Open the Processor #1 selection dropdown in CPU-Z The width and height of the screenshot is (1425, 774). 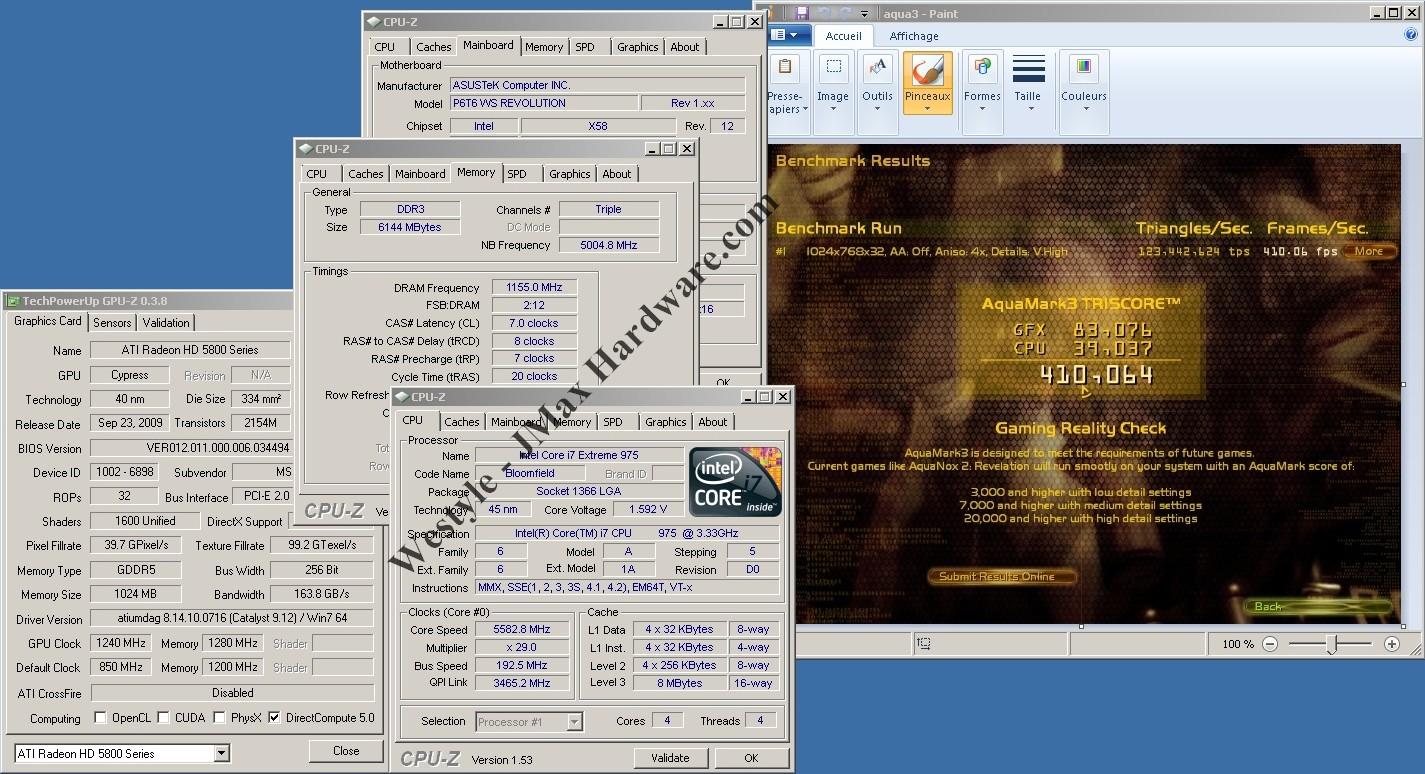point(574,721)
